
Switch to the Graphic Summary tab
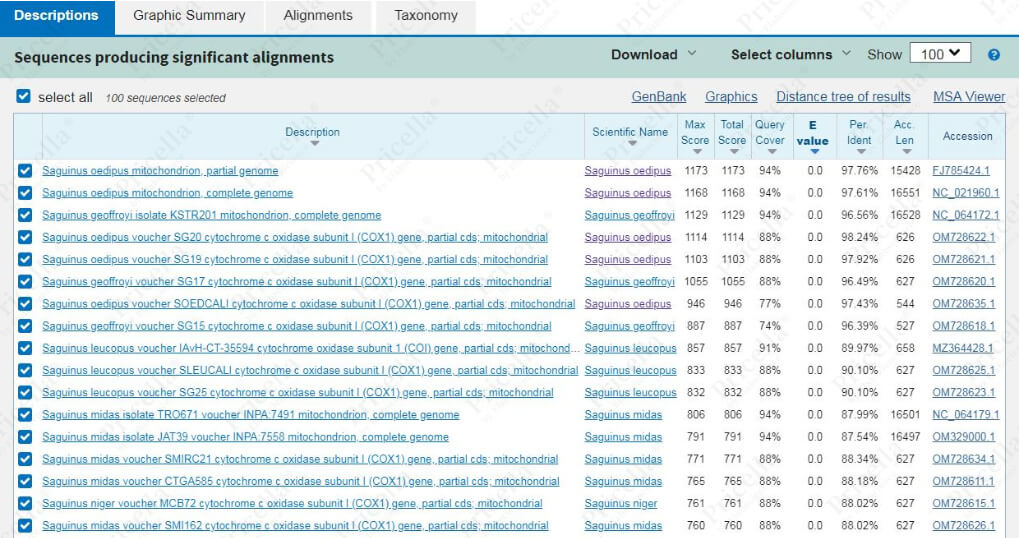pyautogui.click(x=189, y=16)
